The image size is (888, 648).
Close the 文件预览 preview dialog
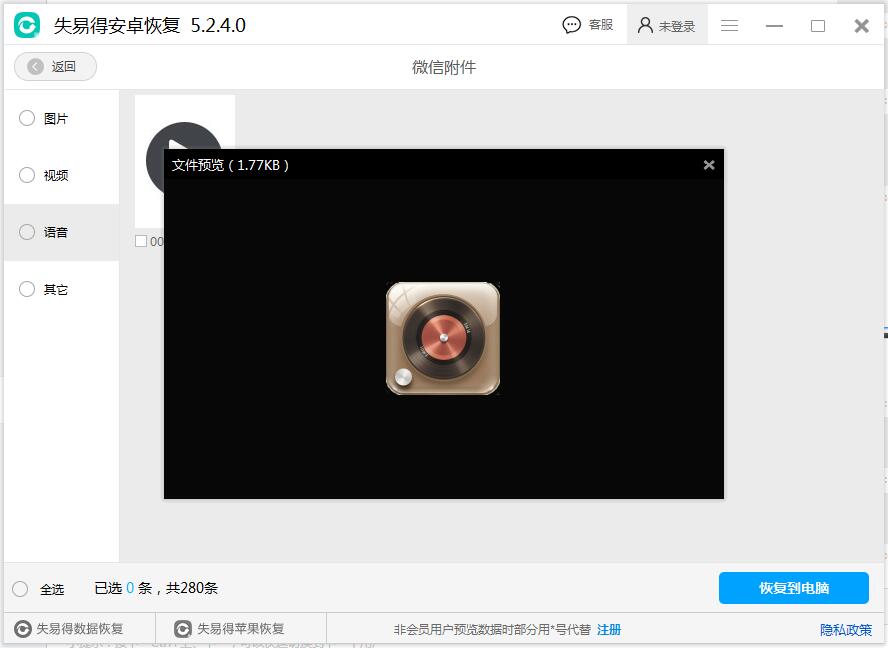(709, 164)
